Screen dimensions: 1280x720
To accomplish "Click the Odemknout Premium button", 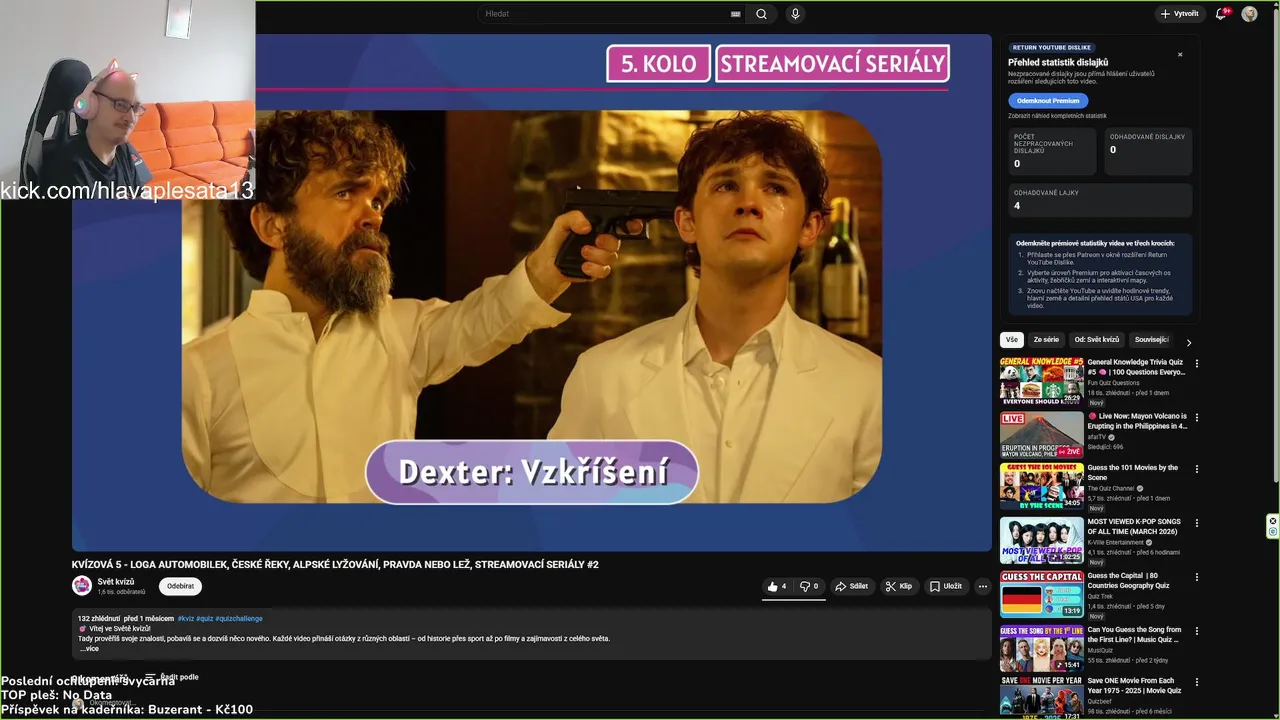I will 1048,100.
